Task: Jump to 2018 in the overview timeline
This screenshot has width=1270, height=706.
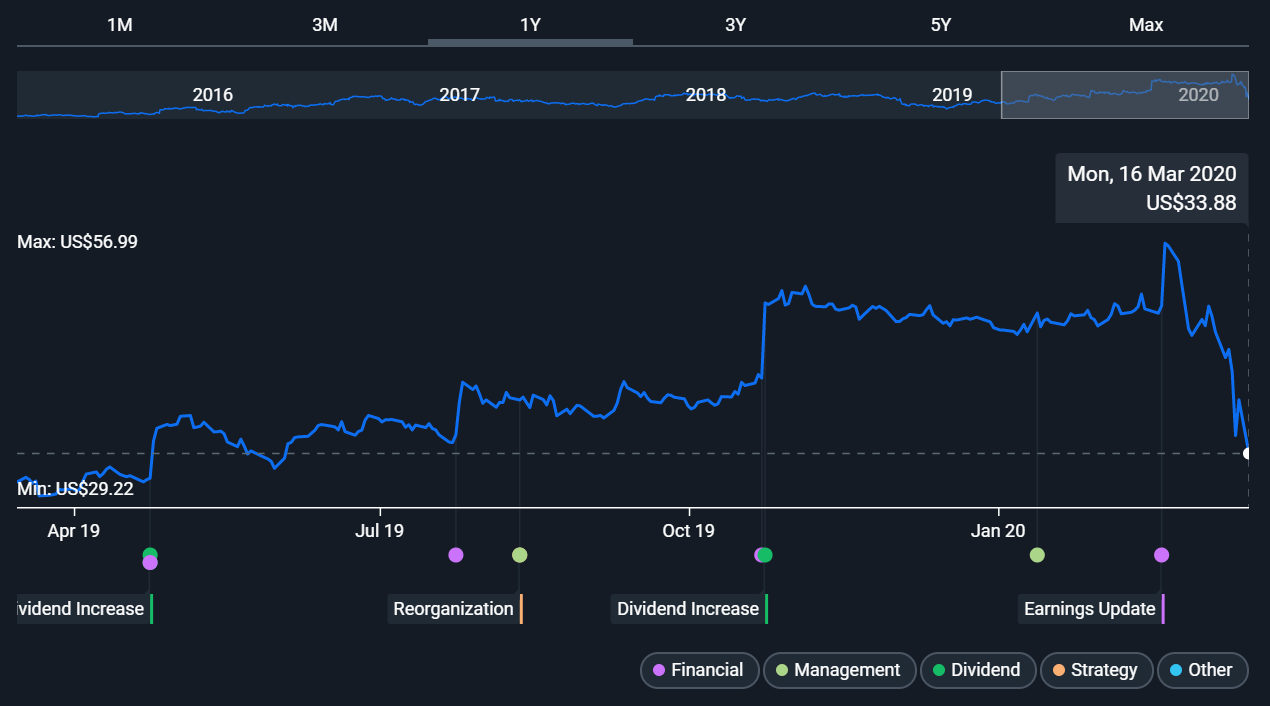Action: (706, 95)
